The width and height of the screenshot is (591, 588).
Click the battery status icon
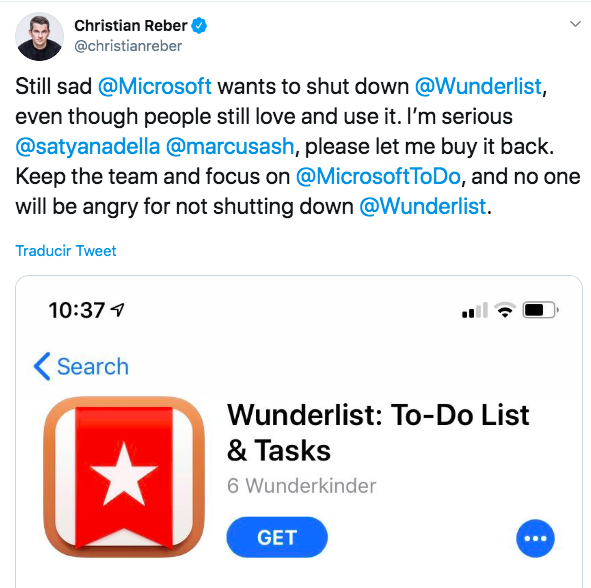[x=540, y=310]
